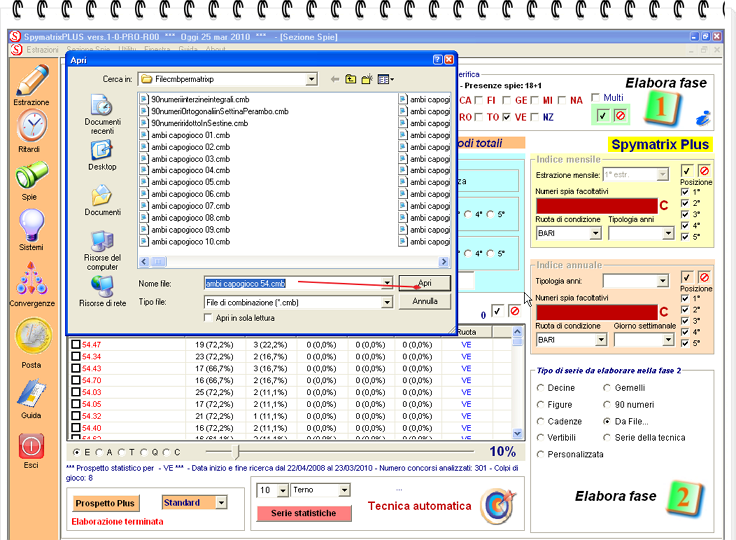This screenshot has width=736, height=540.
Task: Launch Elabora fase 1 green button
Action: tap(662, 108)
